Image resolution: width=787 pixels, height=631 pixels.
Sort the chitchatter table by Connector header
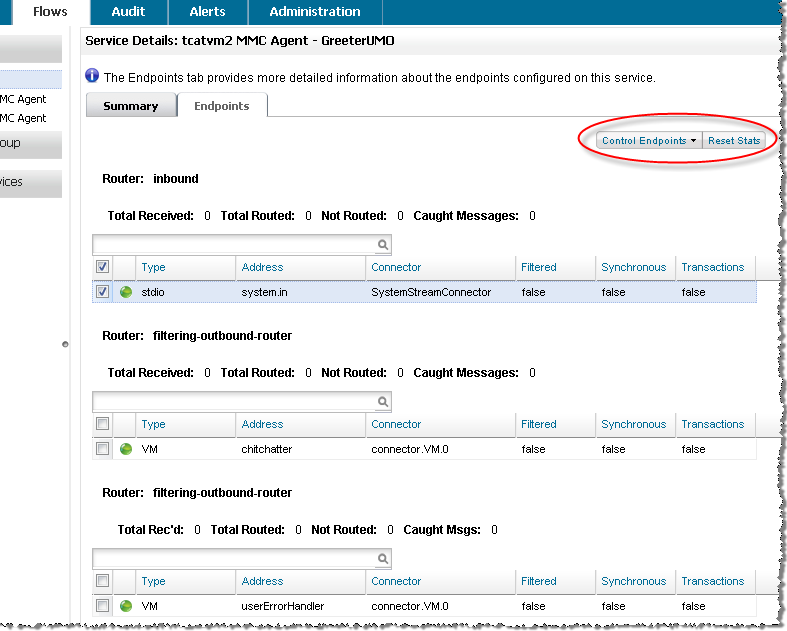pos(396,424)
